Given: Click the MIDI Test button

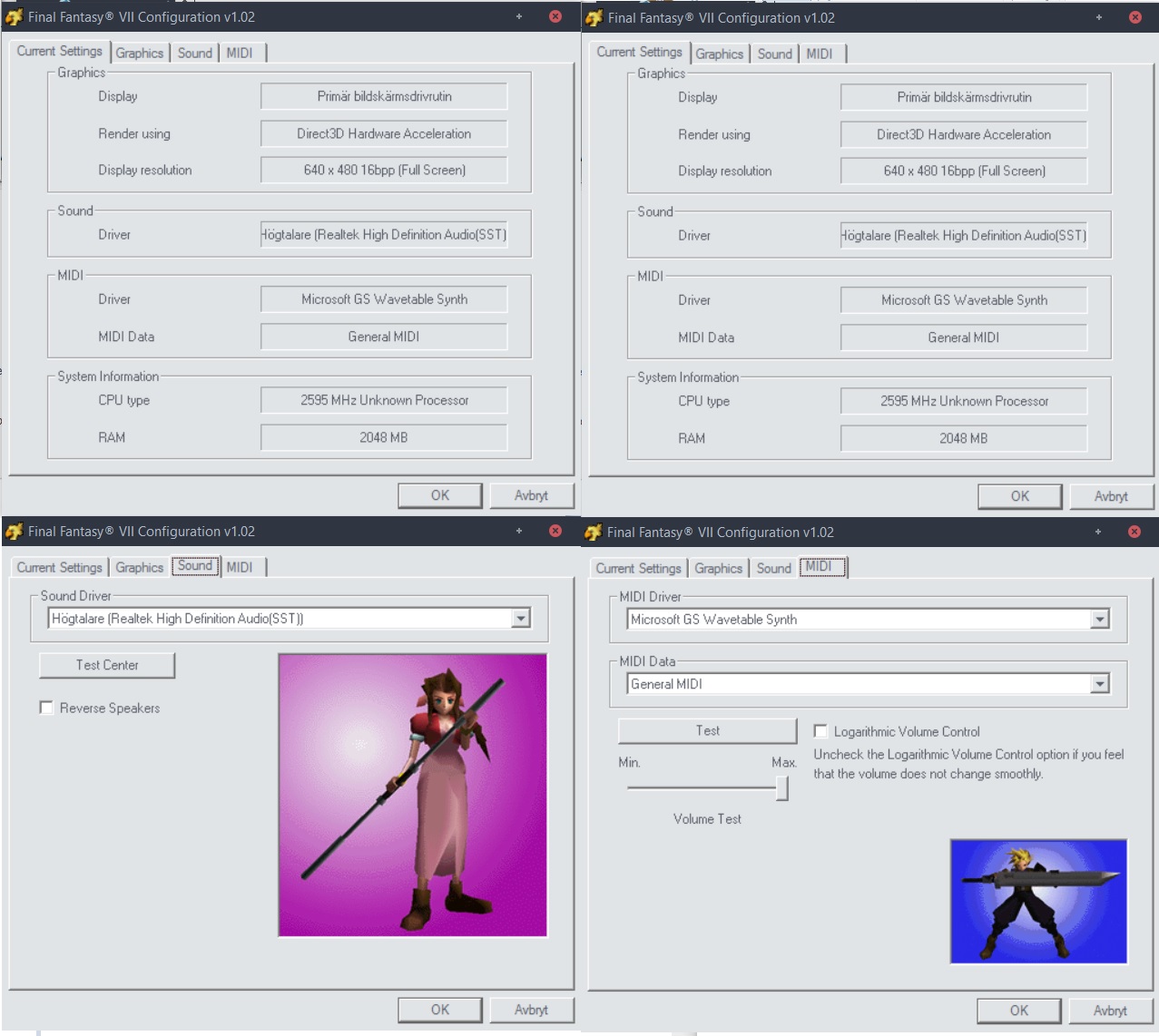Looking at the screenshot, I should 708,731.
